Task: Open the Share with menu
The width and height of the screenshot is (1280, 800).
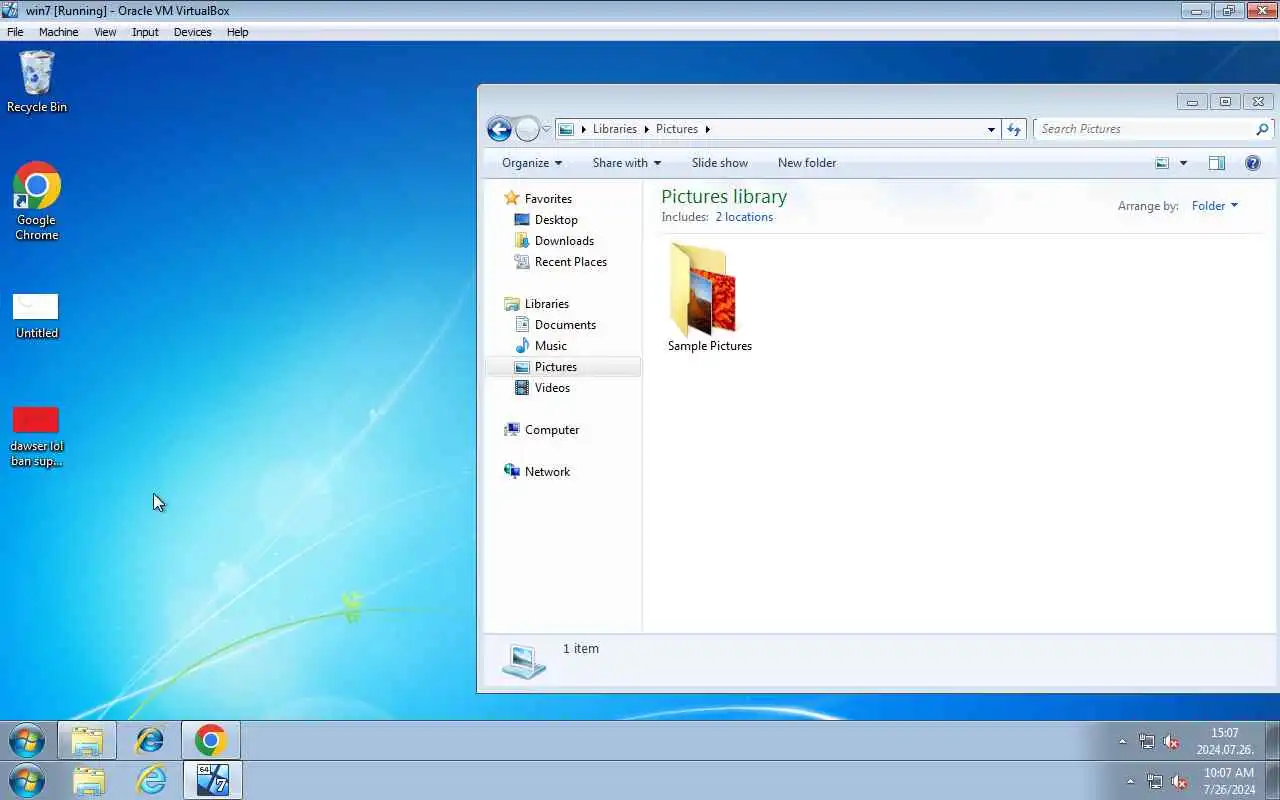Action: pos(626,163)
